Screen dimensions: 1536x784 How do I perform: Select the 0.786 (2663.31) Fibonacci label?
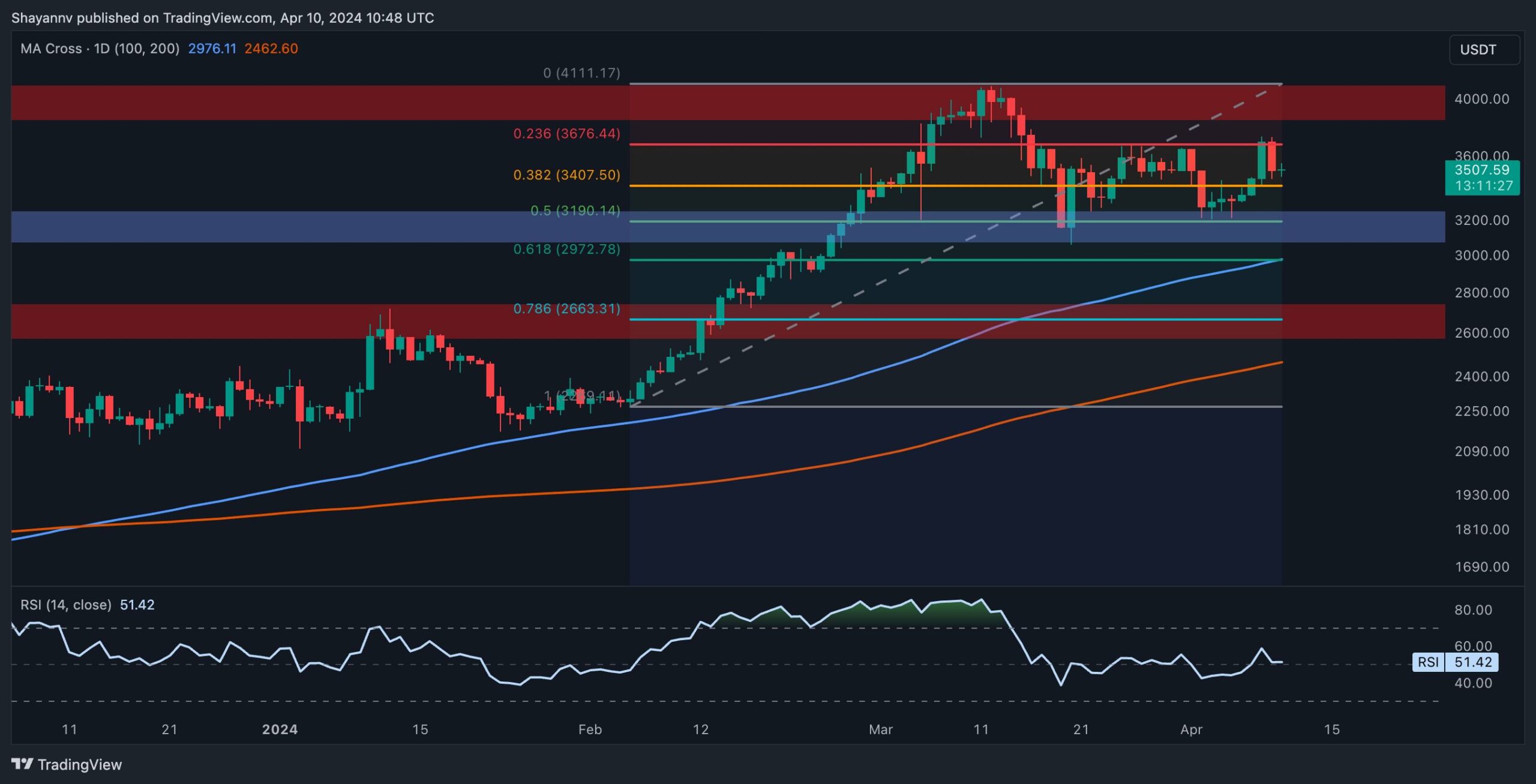[x=566, y=308]
